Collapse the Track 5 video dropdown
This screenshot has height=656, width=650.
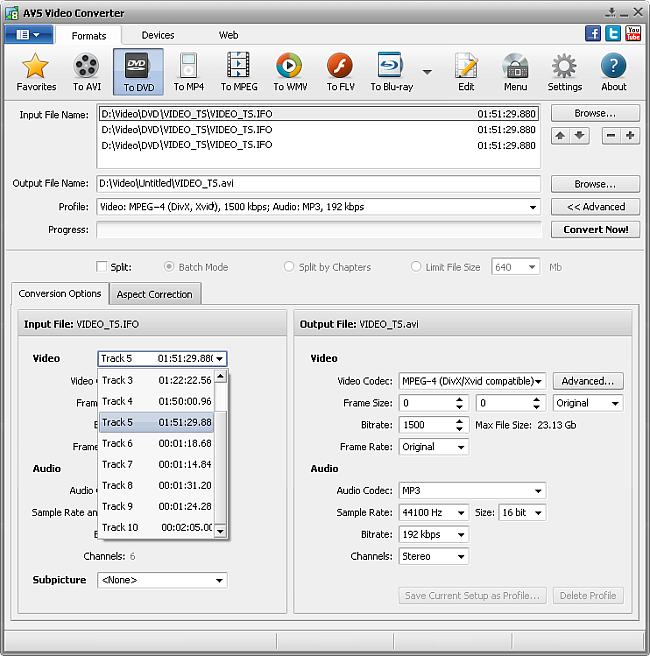pyautogui.click(x=220, y=359)
